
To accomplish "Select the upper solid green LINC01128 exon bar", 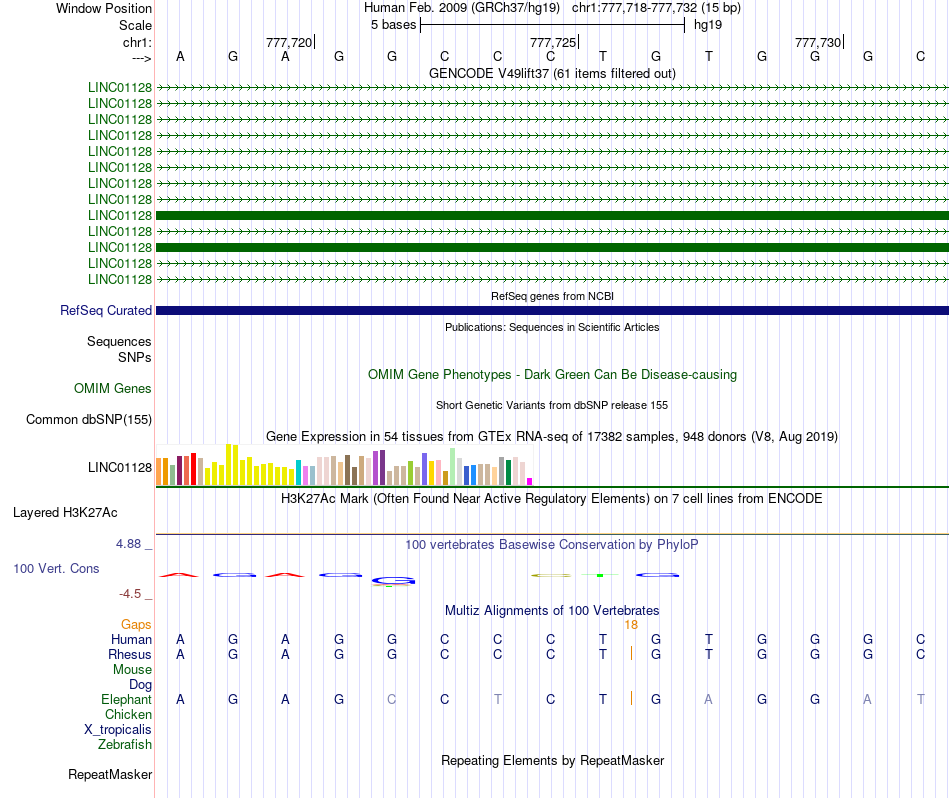I will 552,215.
